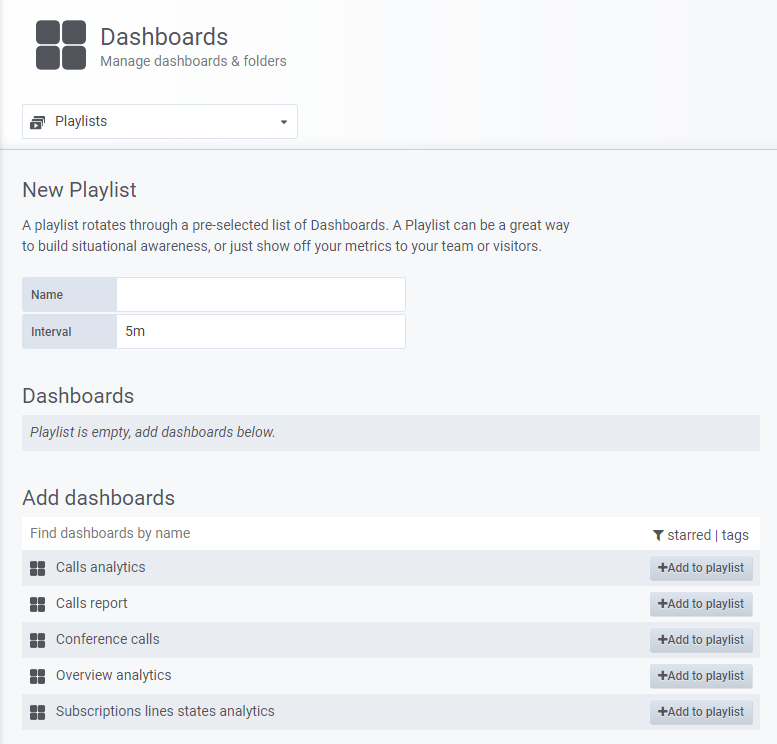Click the dropdown caret arrow next to Playlists

(x=284, y=122)
